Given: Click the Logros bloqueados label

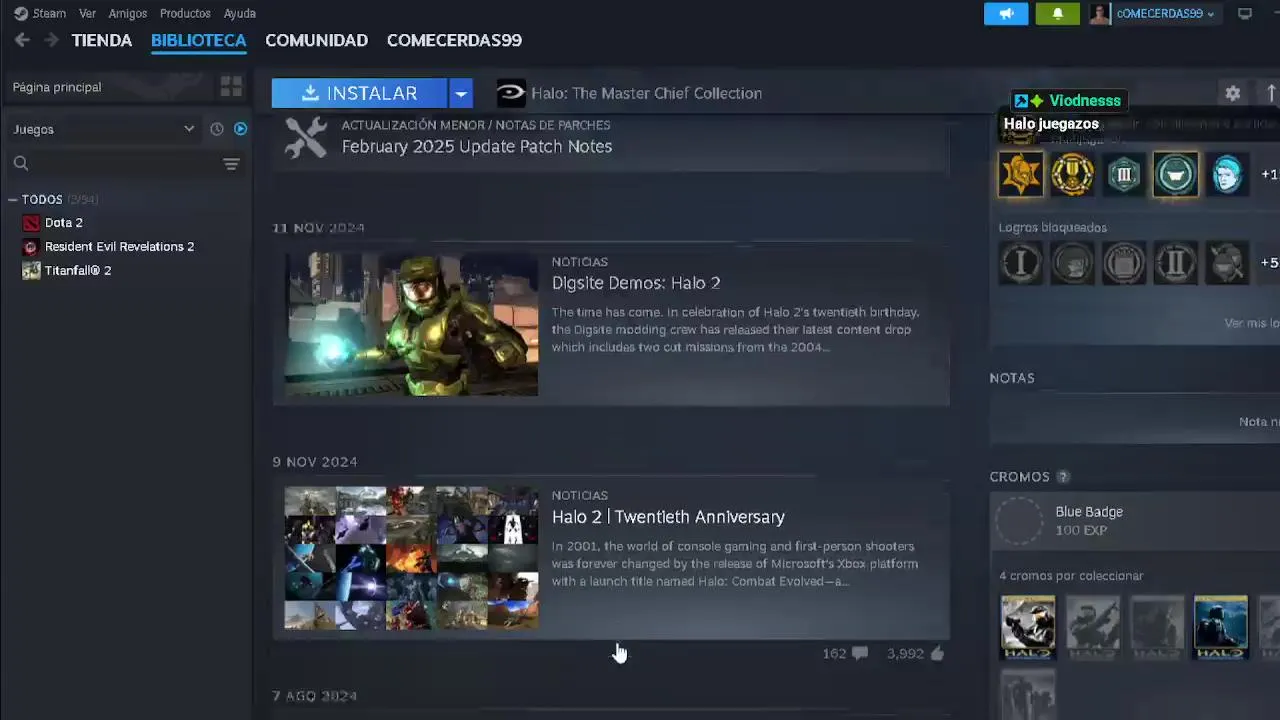Looking at the screenshot, I should coord(1052,228).
